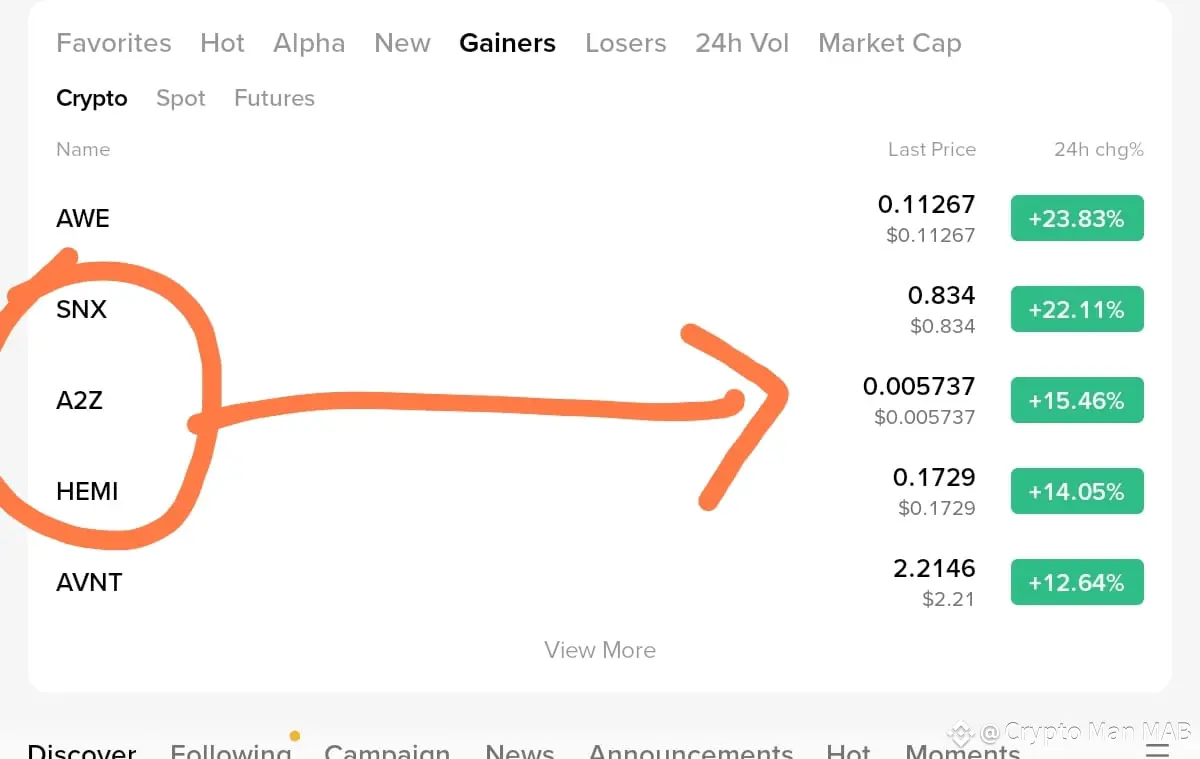Open the AWE coin row

[600, 219]
